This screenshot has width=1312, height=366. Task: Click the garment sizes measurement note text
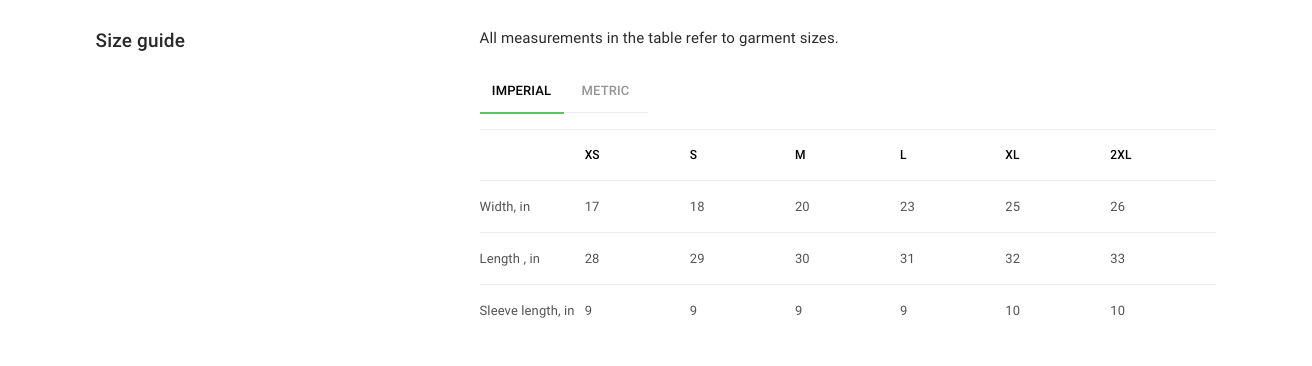pyautogui.click(x=659, y=39)
